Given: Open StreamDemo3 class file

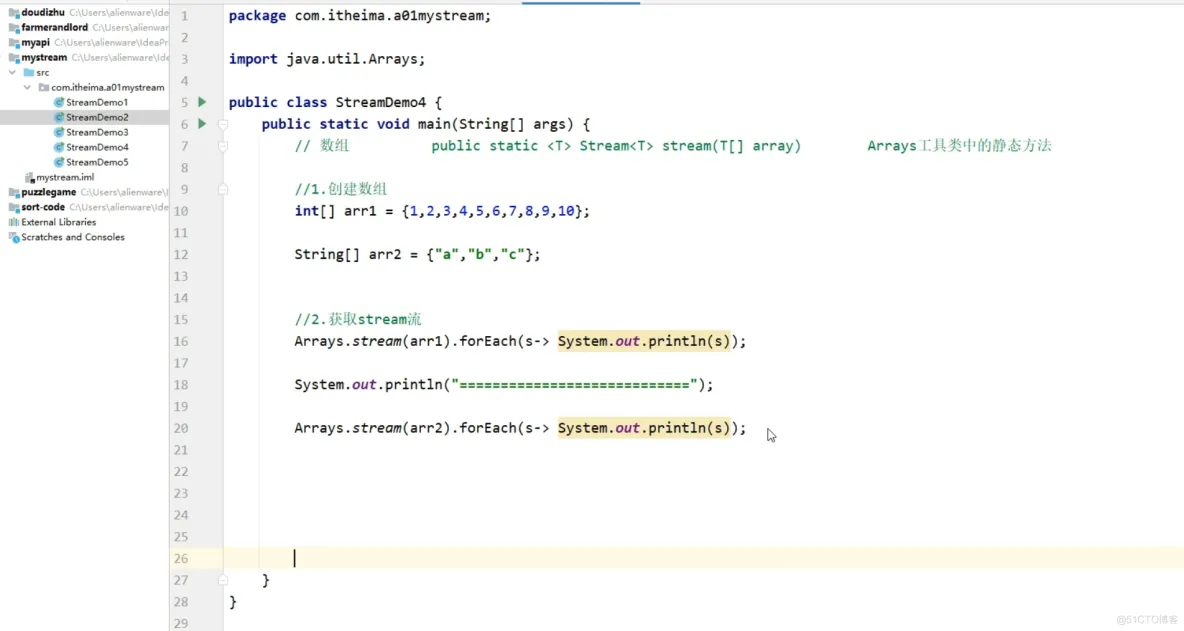Looking at the screenshot, I should [x=97, y=132].
